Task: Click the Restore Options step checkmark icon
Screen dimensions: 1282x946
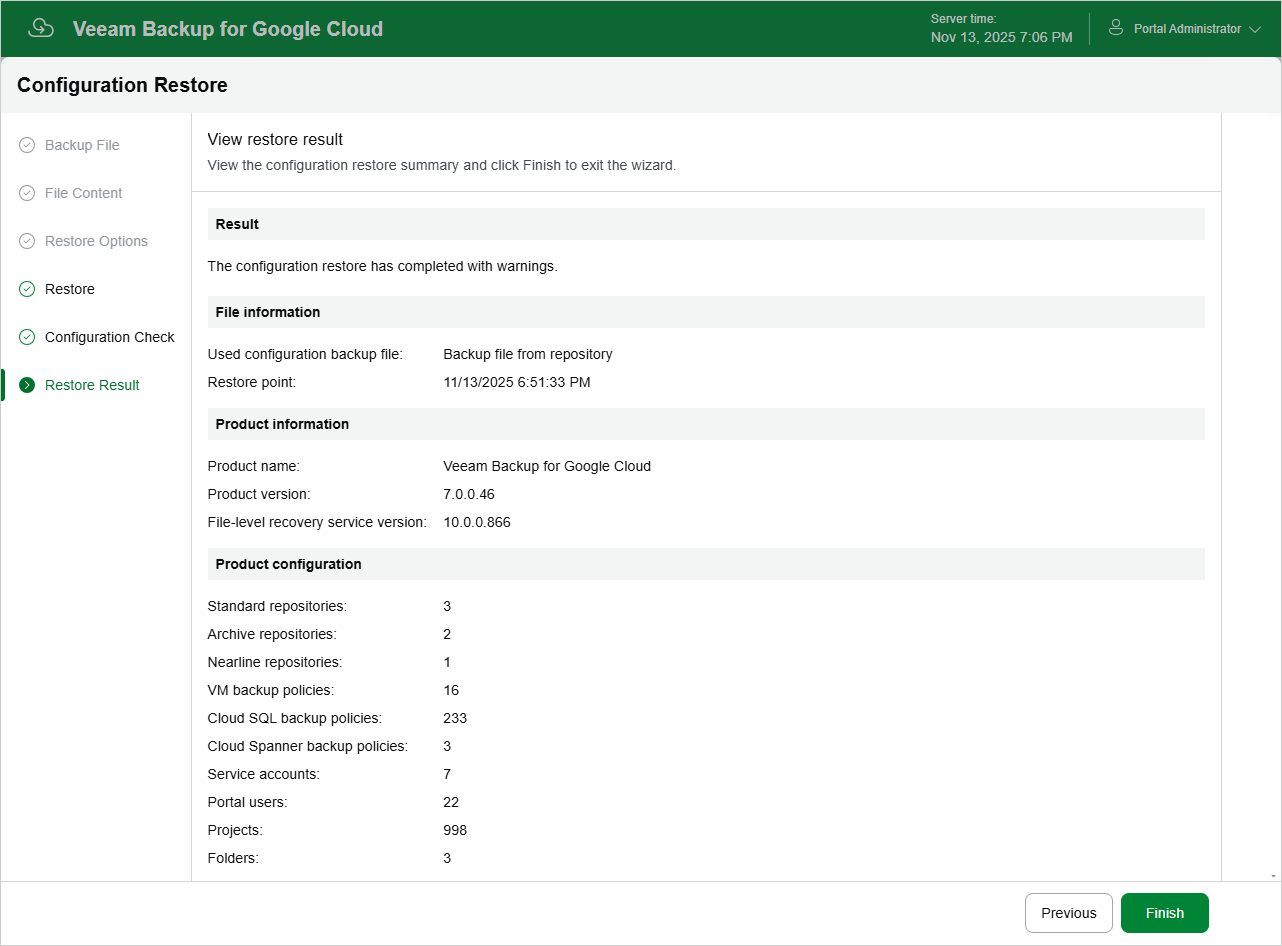Action: click(x=27, y=241)
